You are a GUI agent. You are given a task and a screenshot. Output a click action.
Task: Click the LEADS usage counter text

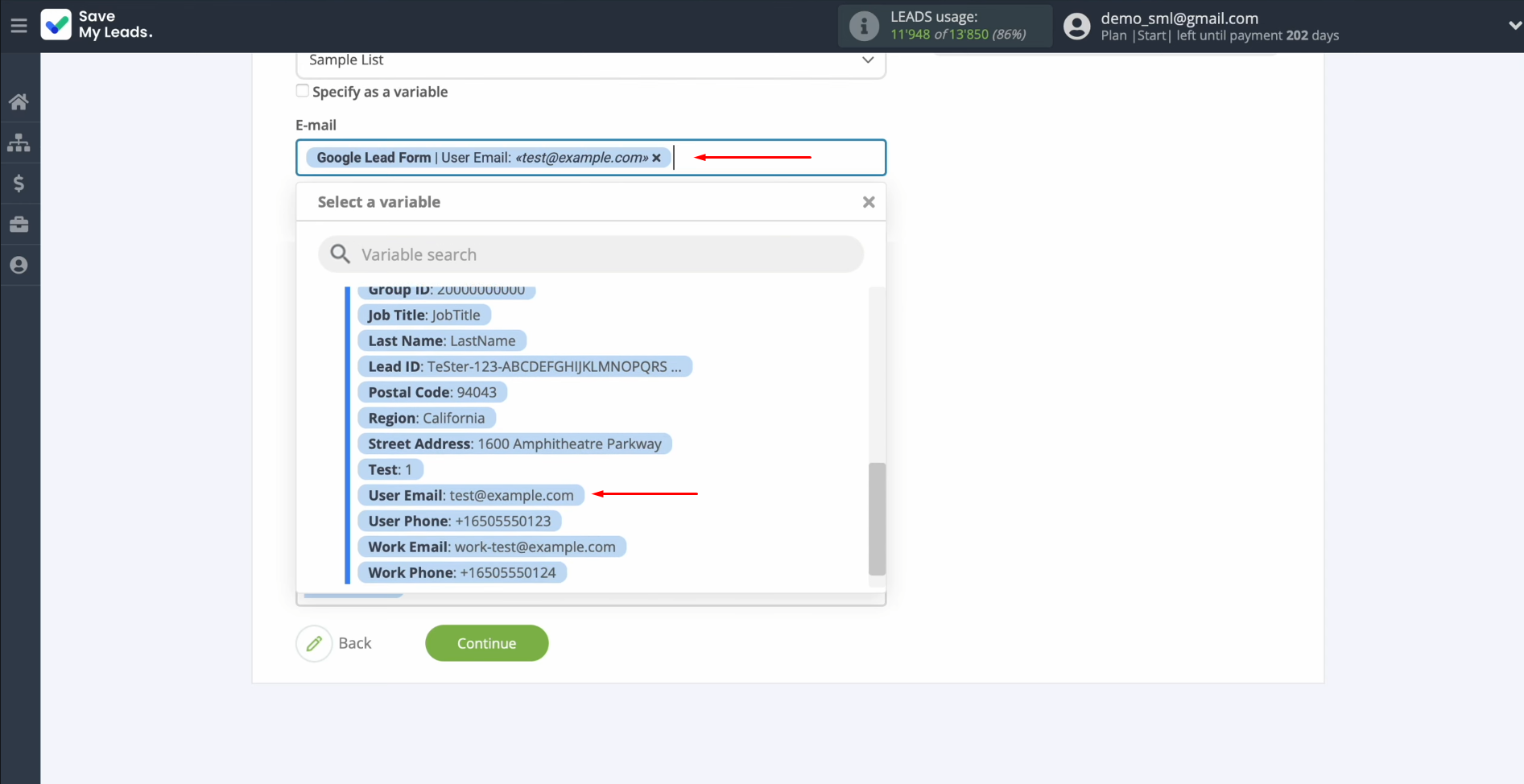pos(958,35)
